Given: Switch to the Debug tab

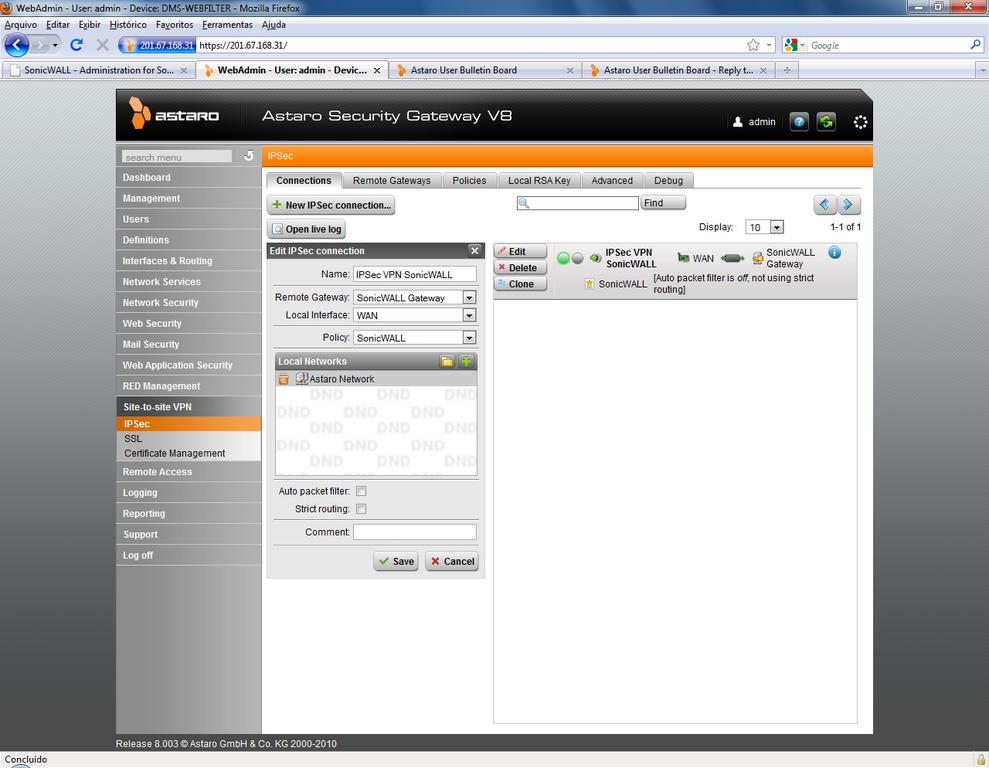Looking at the screenshot, I should pyautogui.click(x=669, y=180).
